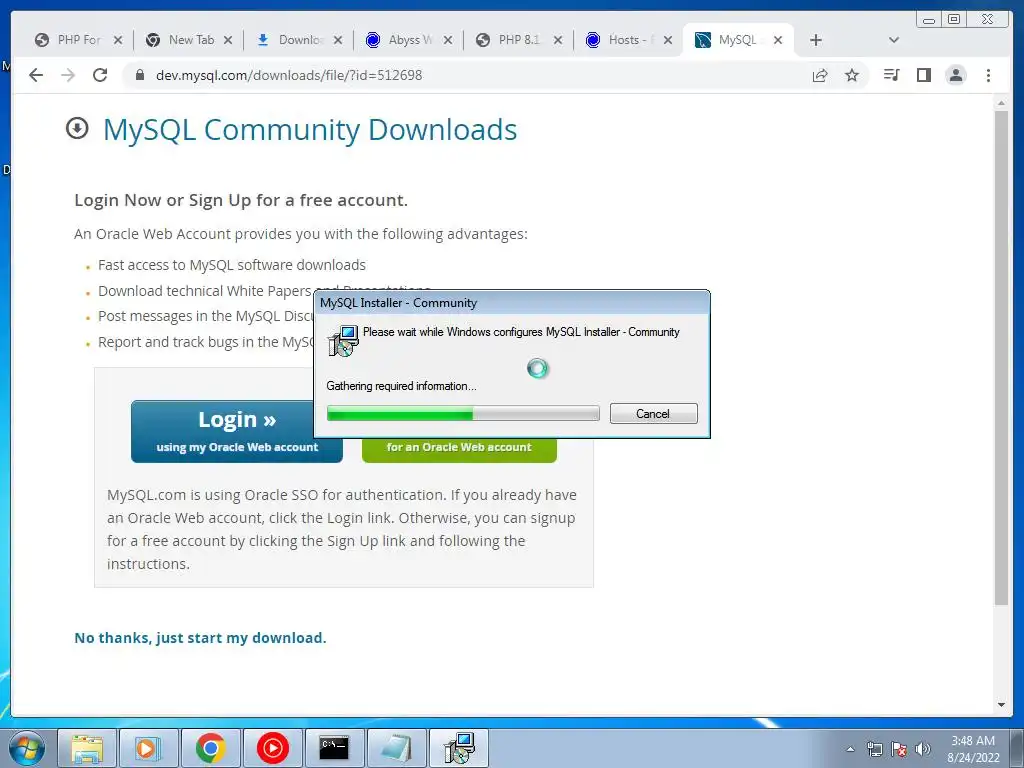Close the active MySQL tab

pyautogui.click(x=778, y=40)
